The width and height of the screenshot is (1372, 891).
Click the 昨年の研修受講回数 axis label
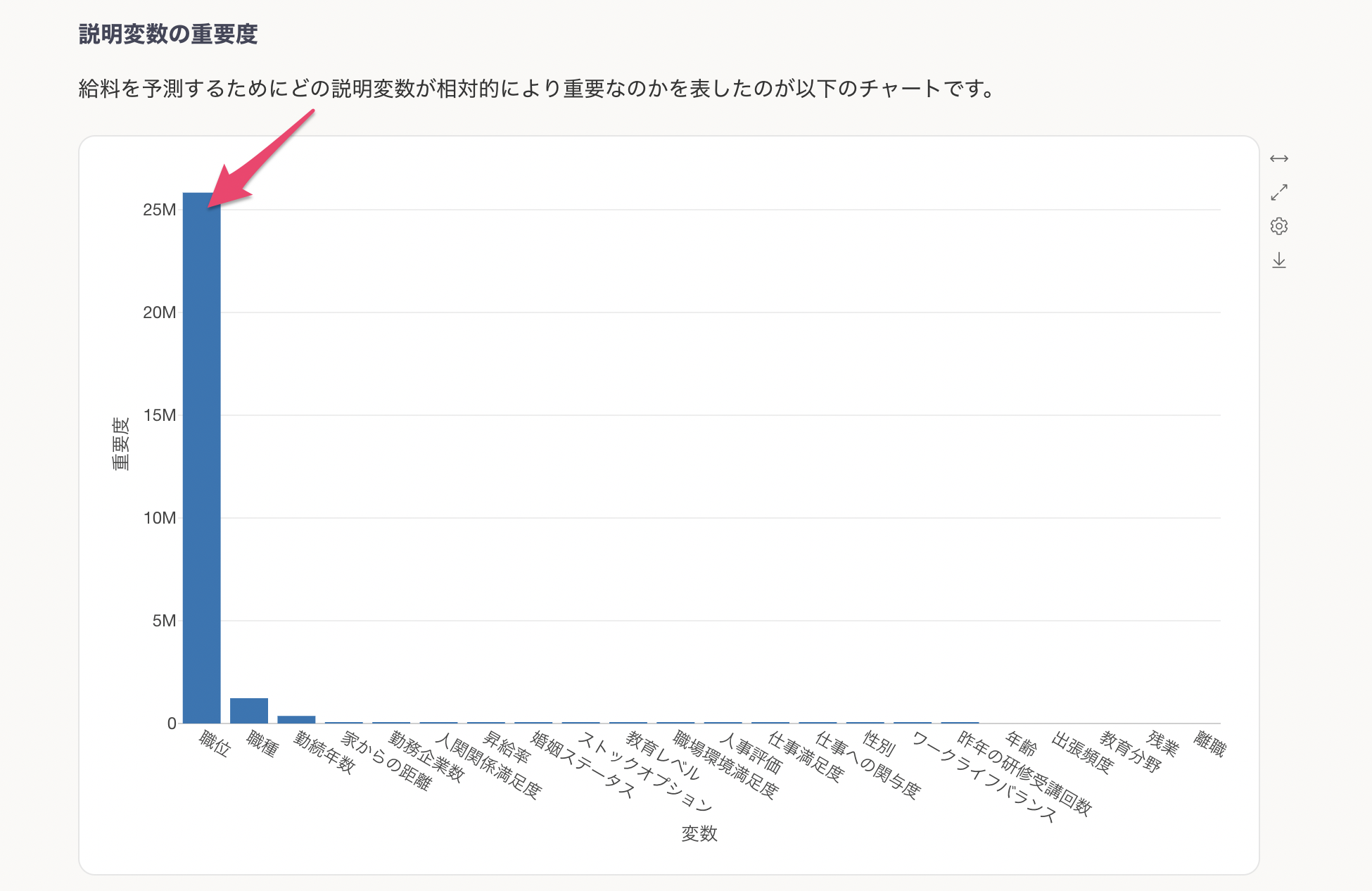(1024, 773)
